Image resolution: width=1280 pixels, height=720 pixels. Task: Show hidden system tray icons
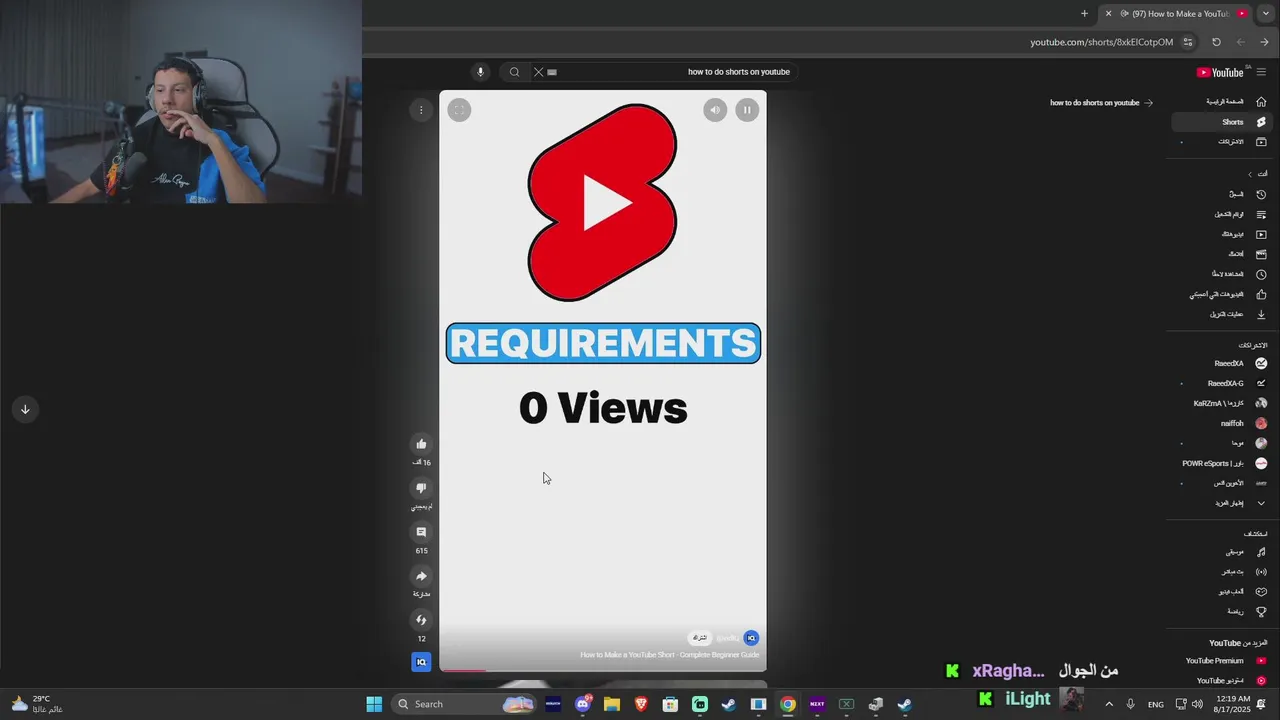click(1109, 704)
